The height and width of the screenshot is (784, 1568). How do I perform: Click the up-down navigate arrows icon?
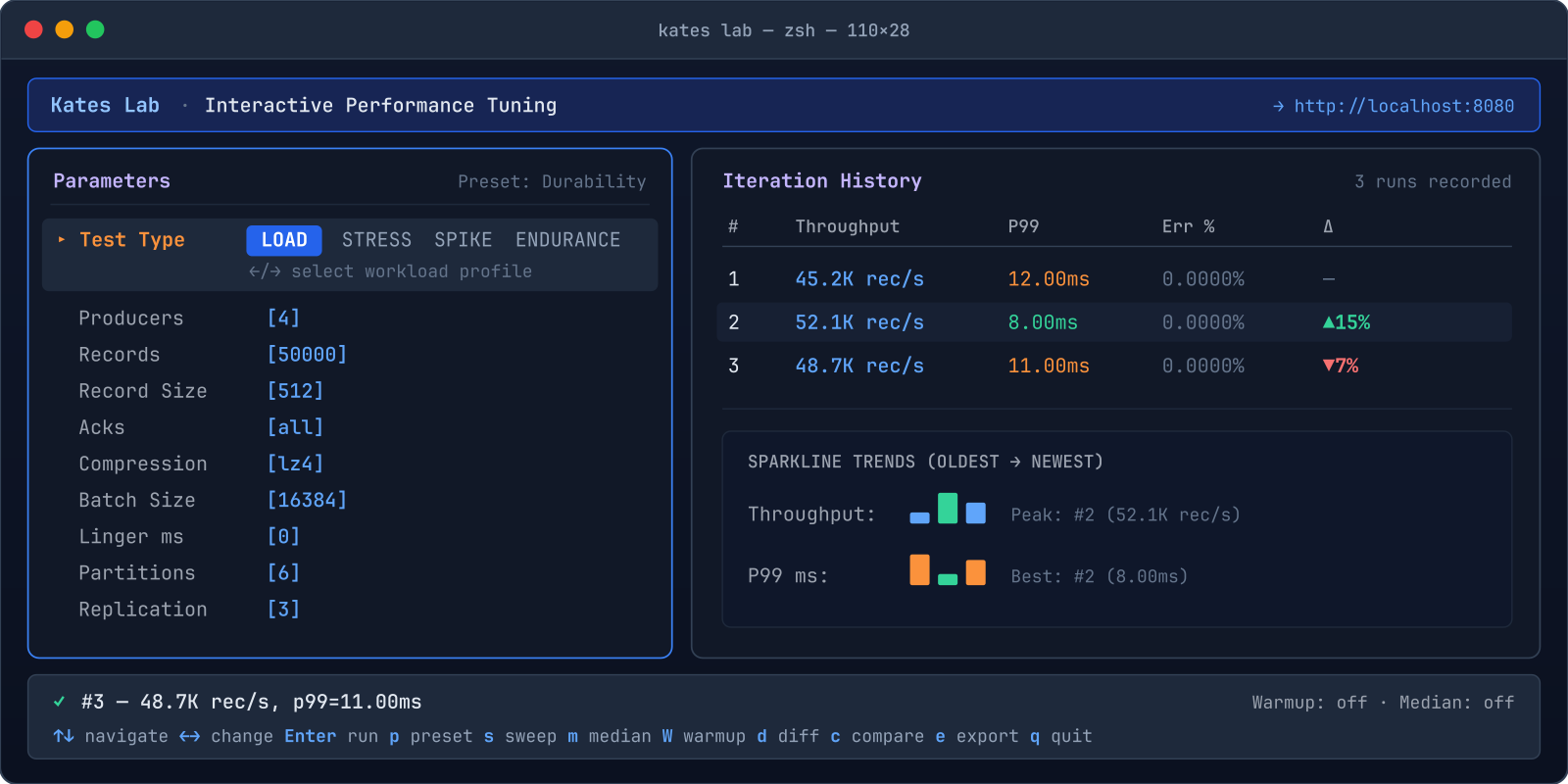point(64,736)
